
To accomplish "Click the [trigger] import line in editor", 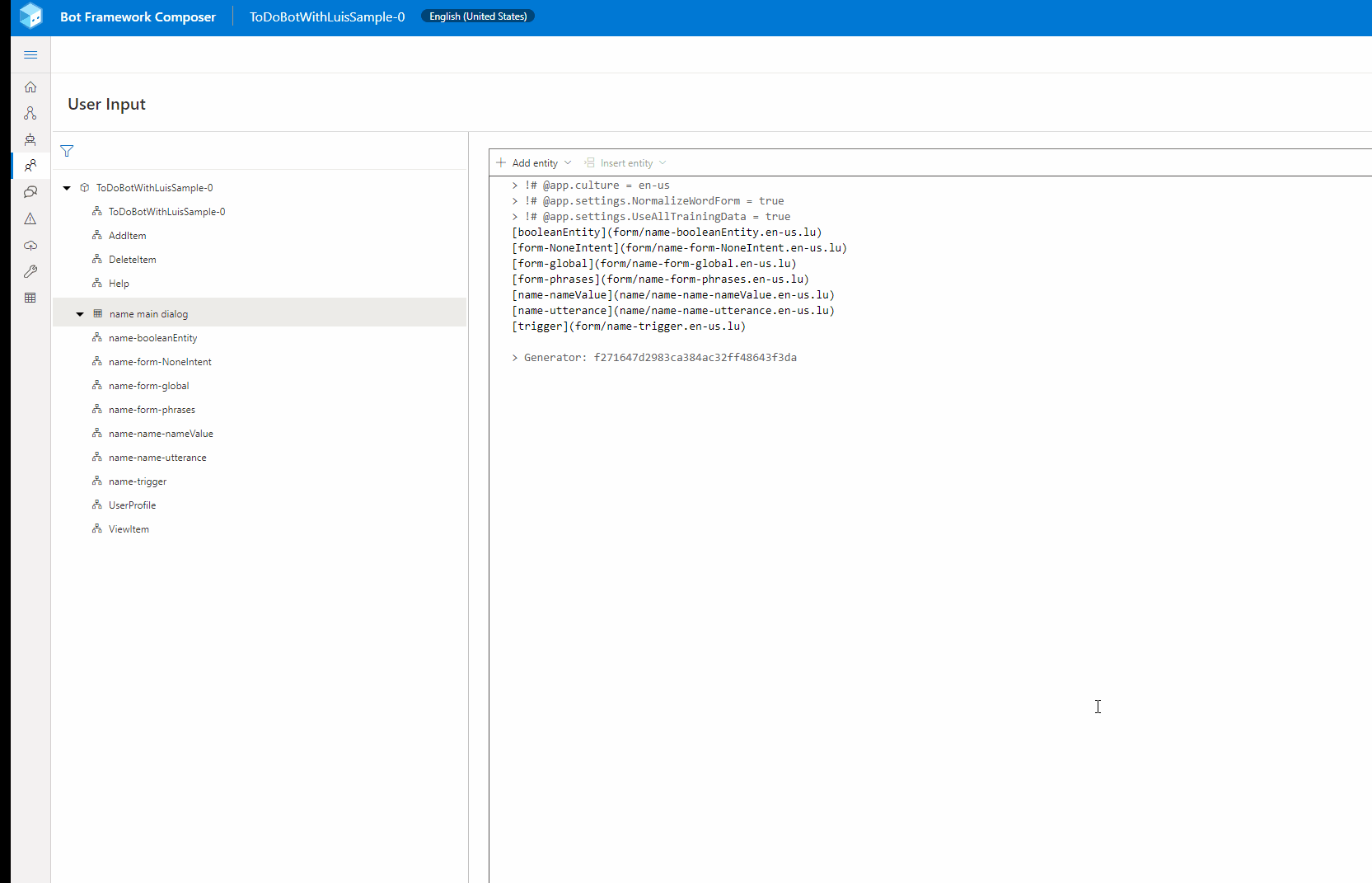I will tap(629, 326).
